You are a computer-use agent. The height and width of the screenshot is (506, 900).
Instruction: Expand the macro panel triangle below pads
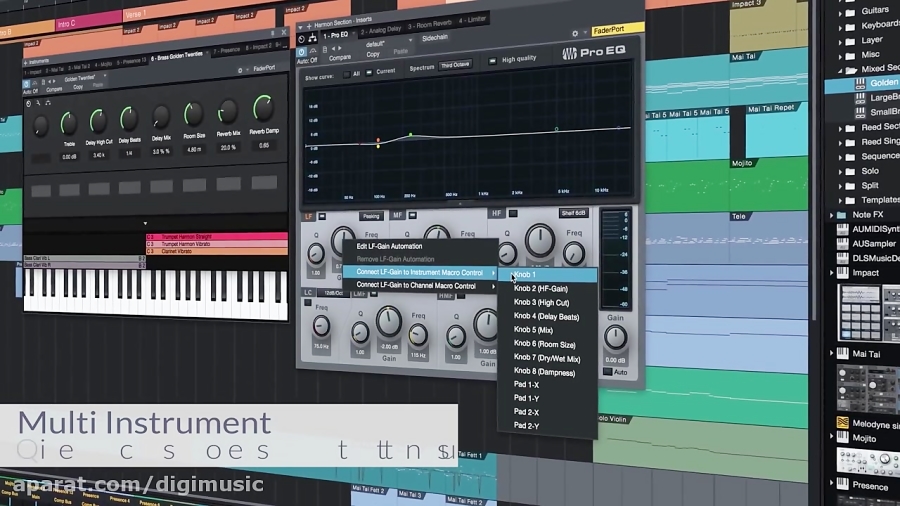click(x=145, y=223)
